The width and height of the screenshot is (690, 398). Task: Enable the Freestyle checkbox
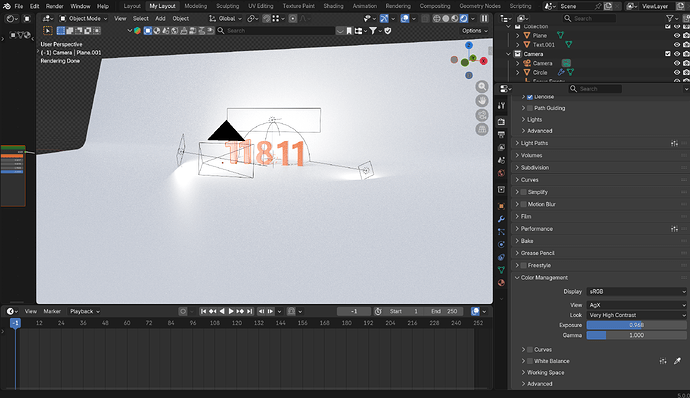click(x=523, y=265)
